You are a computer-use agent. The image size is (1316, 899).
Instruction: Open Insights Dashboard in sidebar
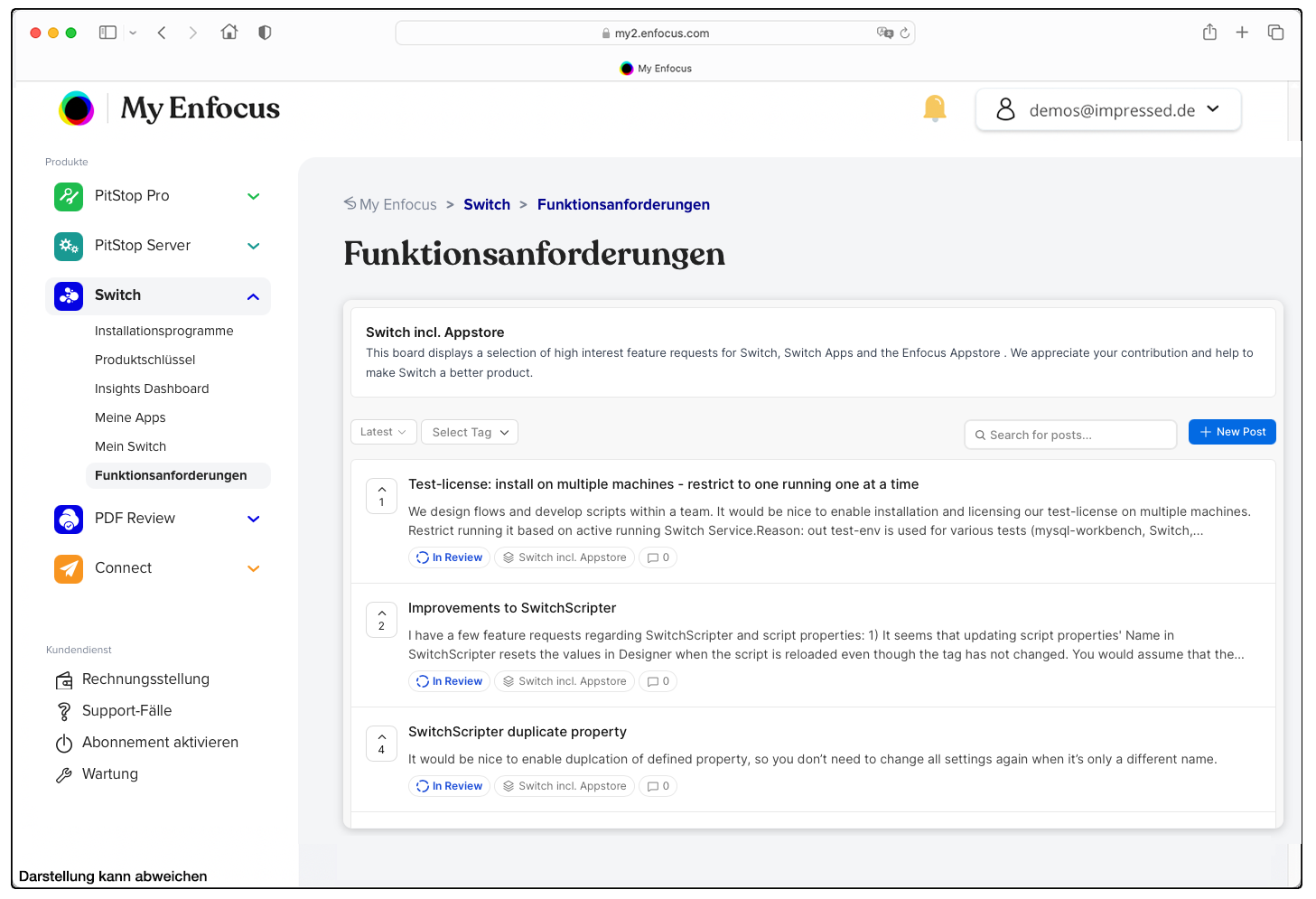tap(152, 389)
